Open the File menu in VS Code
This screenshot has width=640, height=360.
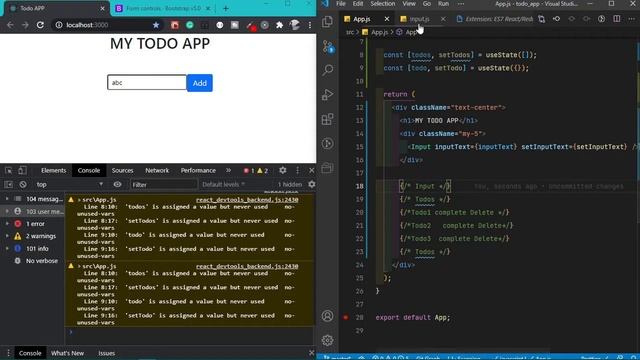(341, 4)
